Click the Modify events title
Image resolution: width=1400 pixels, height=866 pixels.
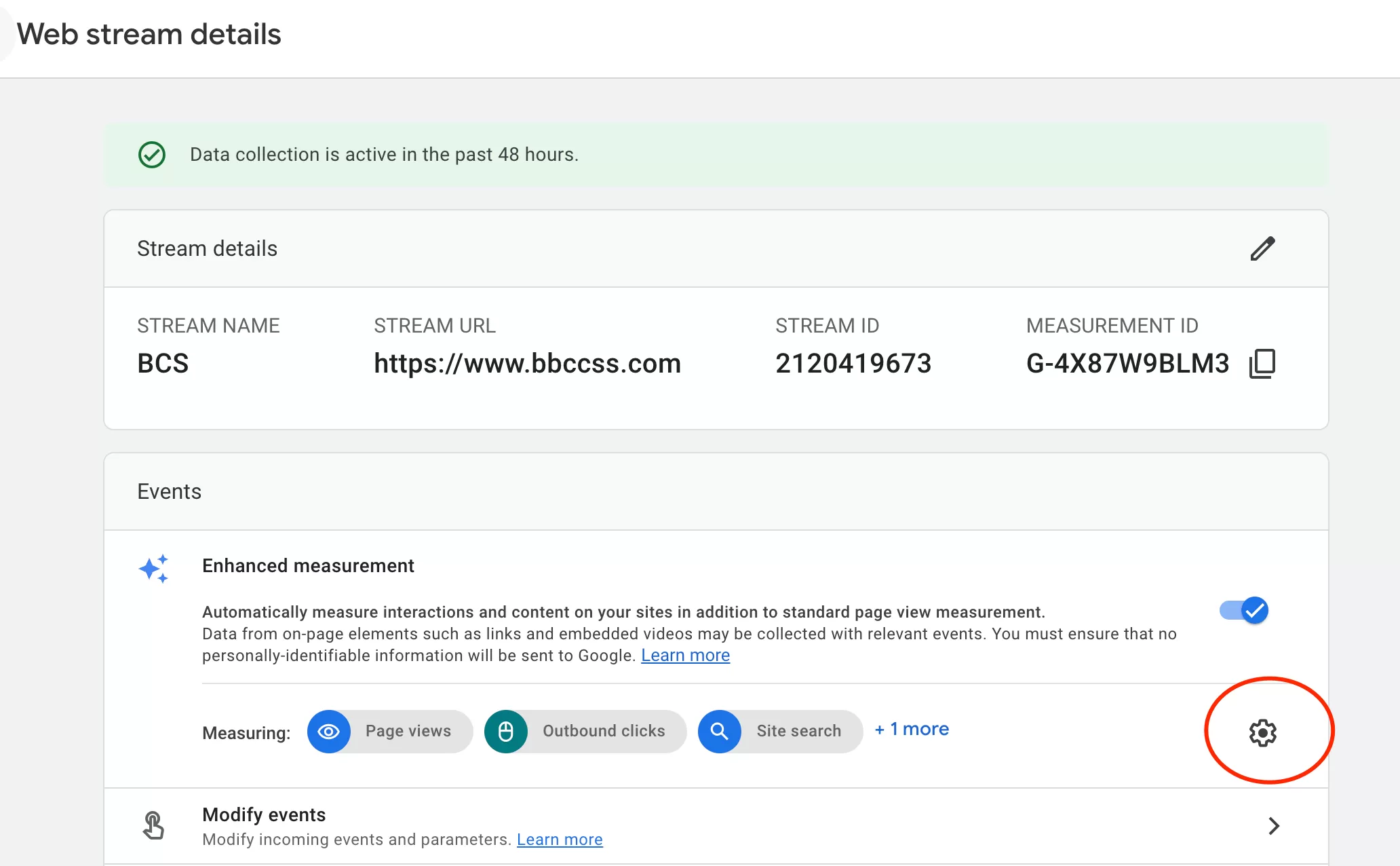(x=264, y=814)
